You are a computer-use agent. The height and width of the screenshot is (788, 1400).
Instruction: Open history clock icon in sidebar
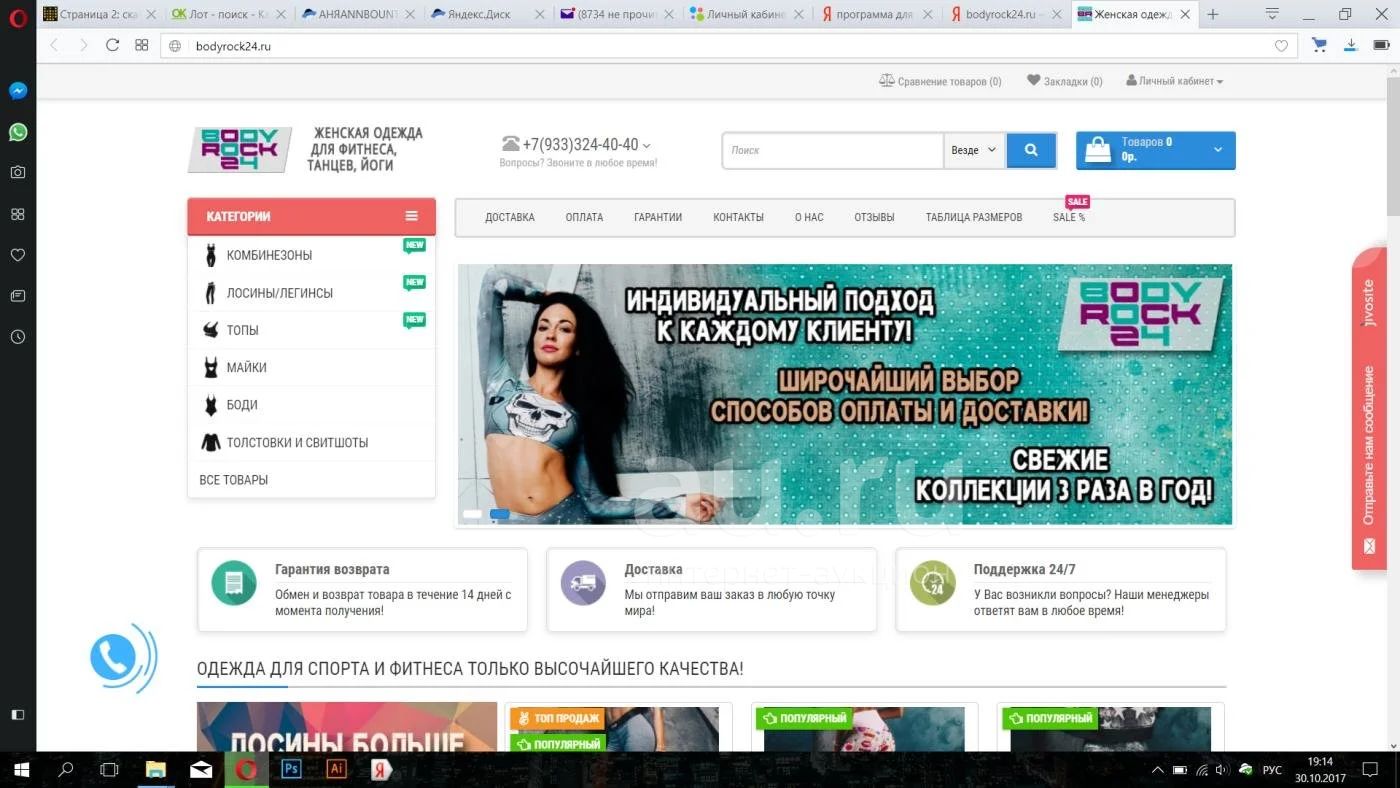[18, 337]
